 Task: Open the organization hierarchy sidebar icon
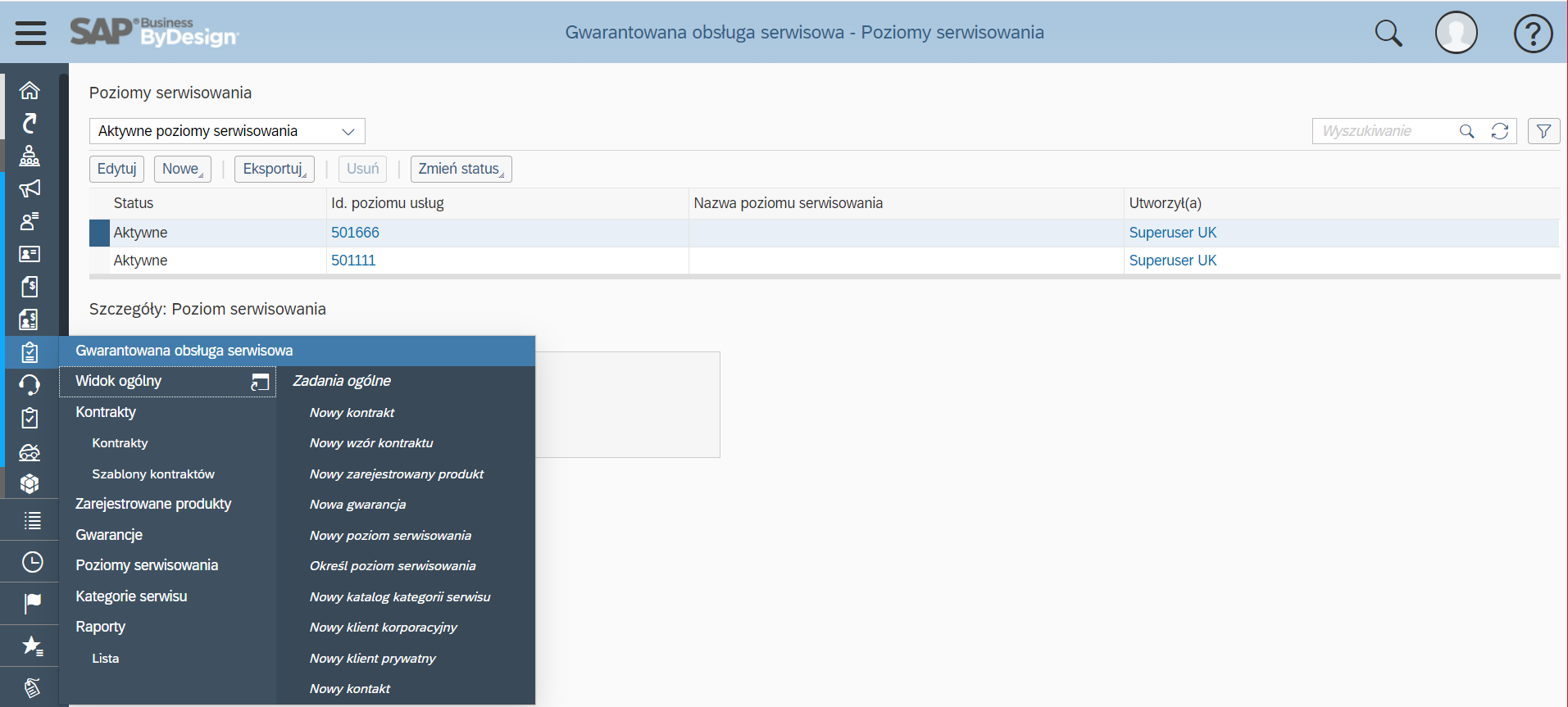[x=30, y=156]
